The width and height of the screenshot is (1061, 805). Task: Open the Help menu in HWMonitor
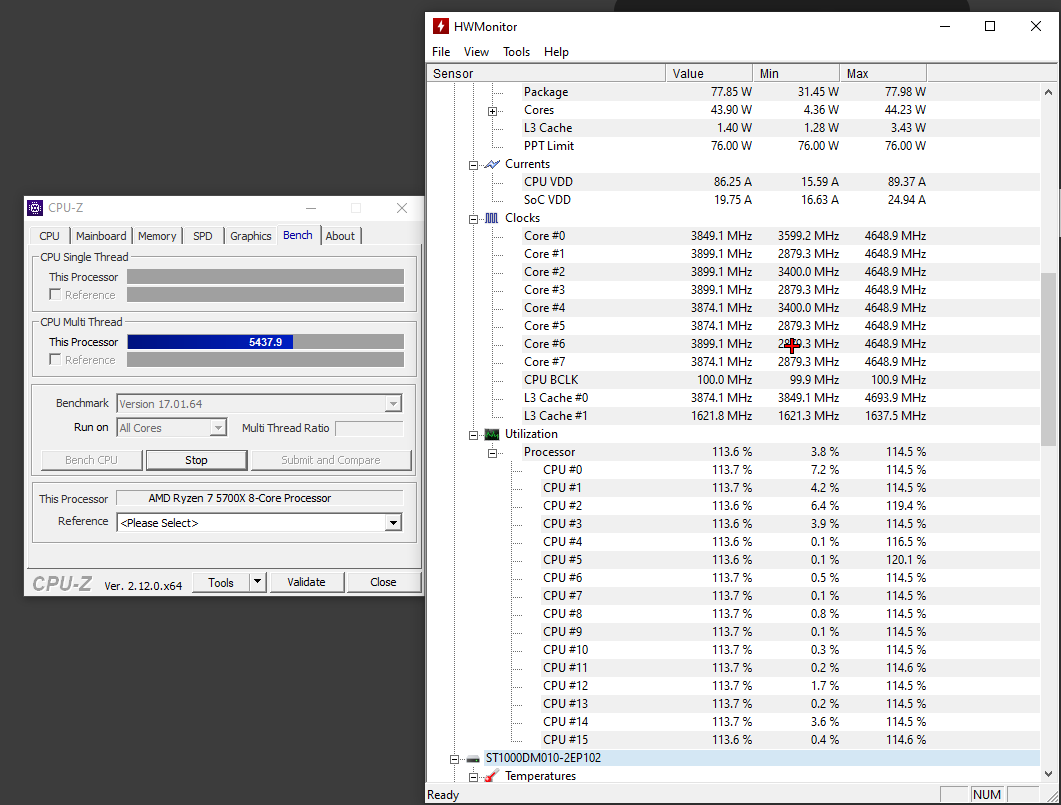556,51
